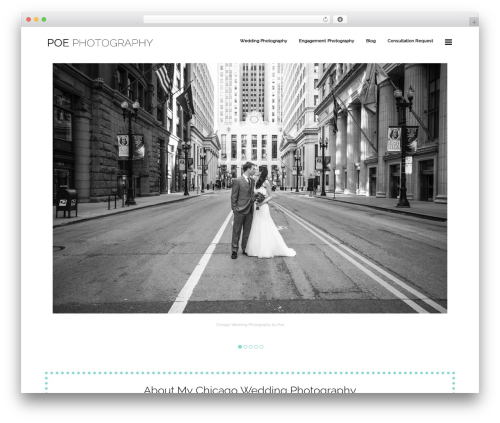The width and height of the screenshot is (500, 423).
Task: Click About My Chicago Wedding Photography heading
Action: coord(250,389)
